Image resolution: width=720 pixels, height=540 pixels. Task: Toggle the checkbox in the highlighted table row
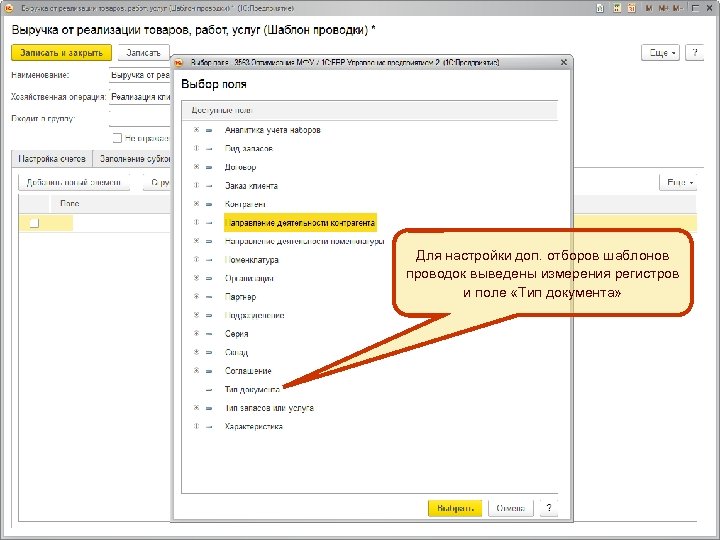pyautogui.click(x=34, y=223)
